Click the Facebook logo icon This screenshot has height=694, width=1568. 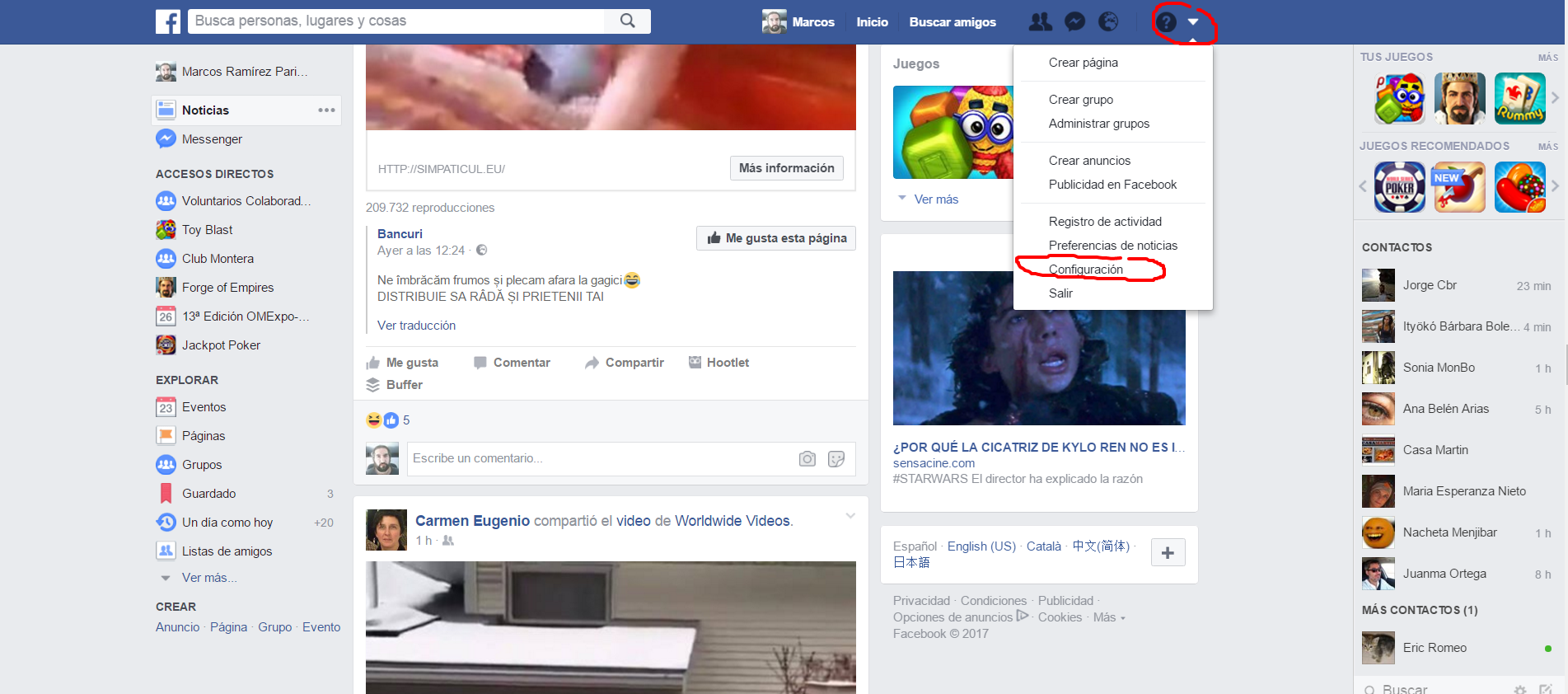pos(168,21)
